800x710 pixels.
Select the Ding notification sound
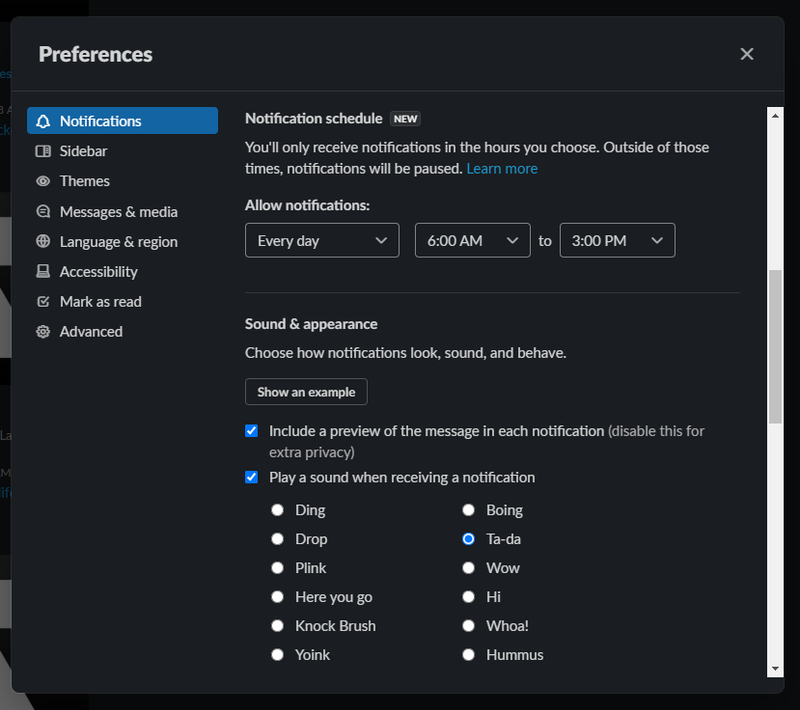click(277, 510)
